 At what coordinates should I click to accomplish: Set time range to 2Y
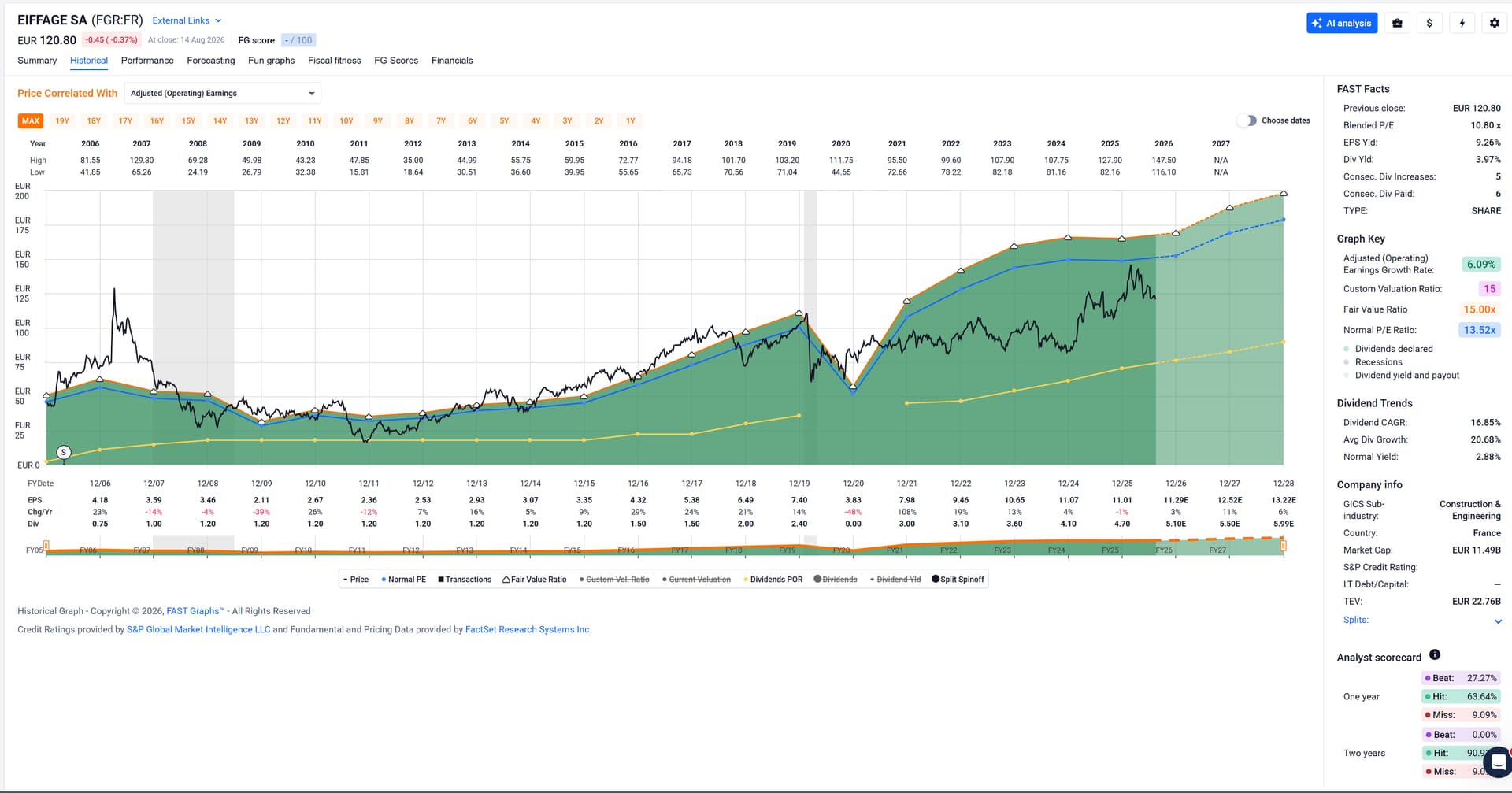pos(599,121)
